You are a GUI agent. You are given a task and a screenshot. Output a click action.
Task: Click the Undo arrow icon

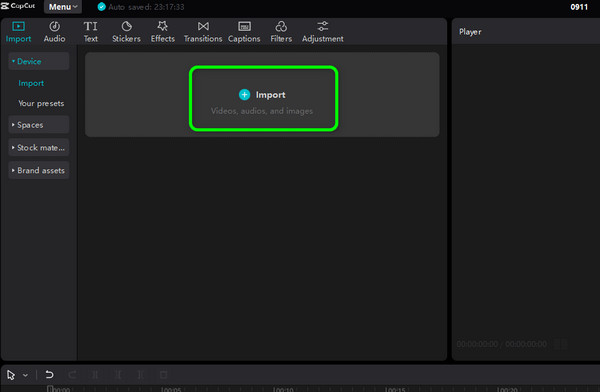click(x=49, y=374)
